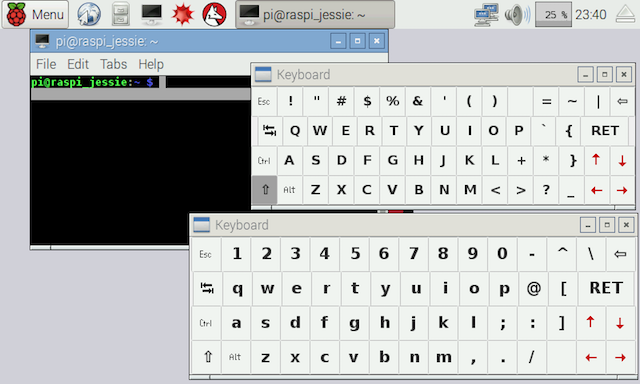Viewport: 640px width, 384px height.
Task: Open Mathematica red spiky star icon
Action: point(182,14)
